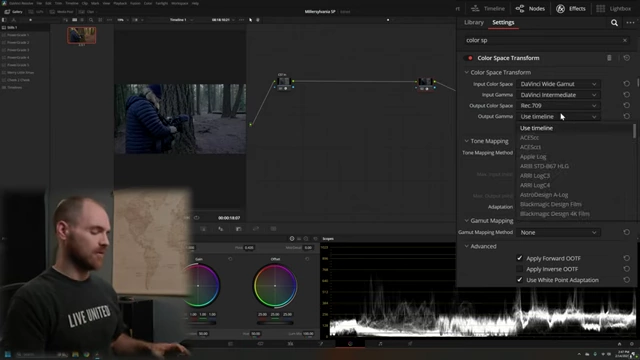640x360 pixels.
Task: Reset the Apply Forward OOTF option
Action: pyautogui.click(x=627, y=258)
